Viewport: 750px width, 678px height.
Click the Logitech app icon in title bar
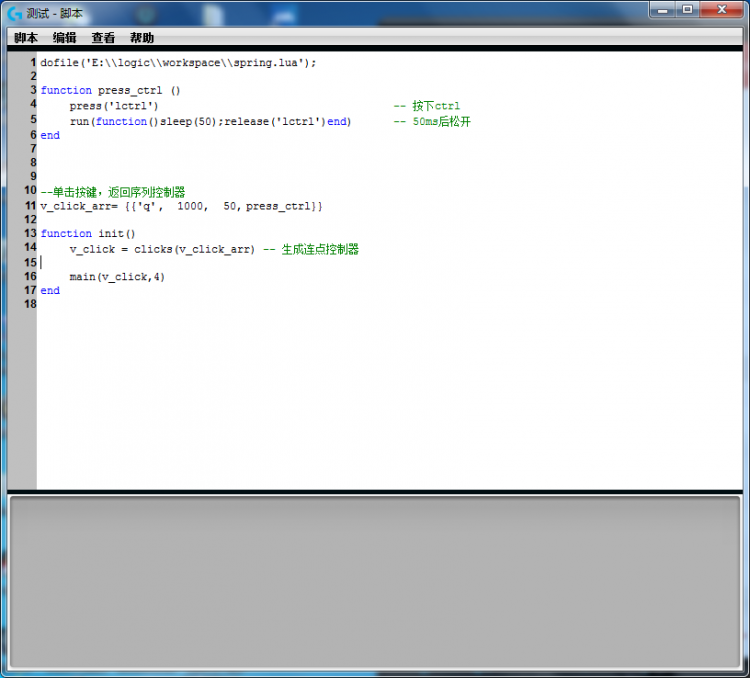(x=15, y=13)
